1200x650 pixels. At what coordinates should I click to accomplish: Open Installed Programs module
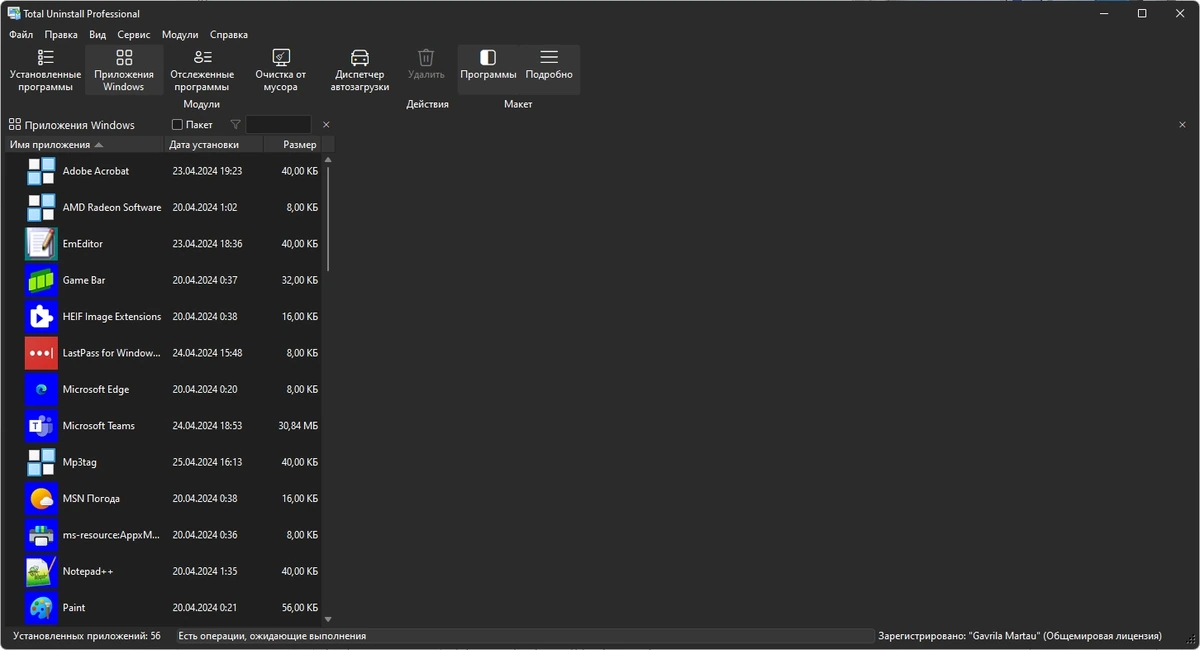(45, 70)
